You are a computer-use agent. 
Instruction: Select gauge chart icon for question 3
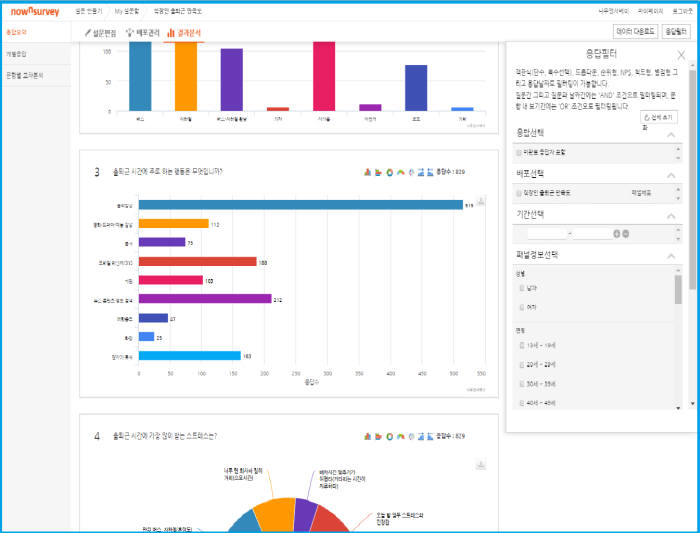coord(400,172)
